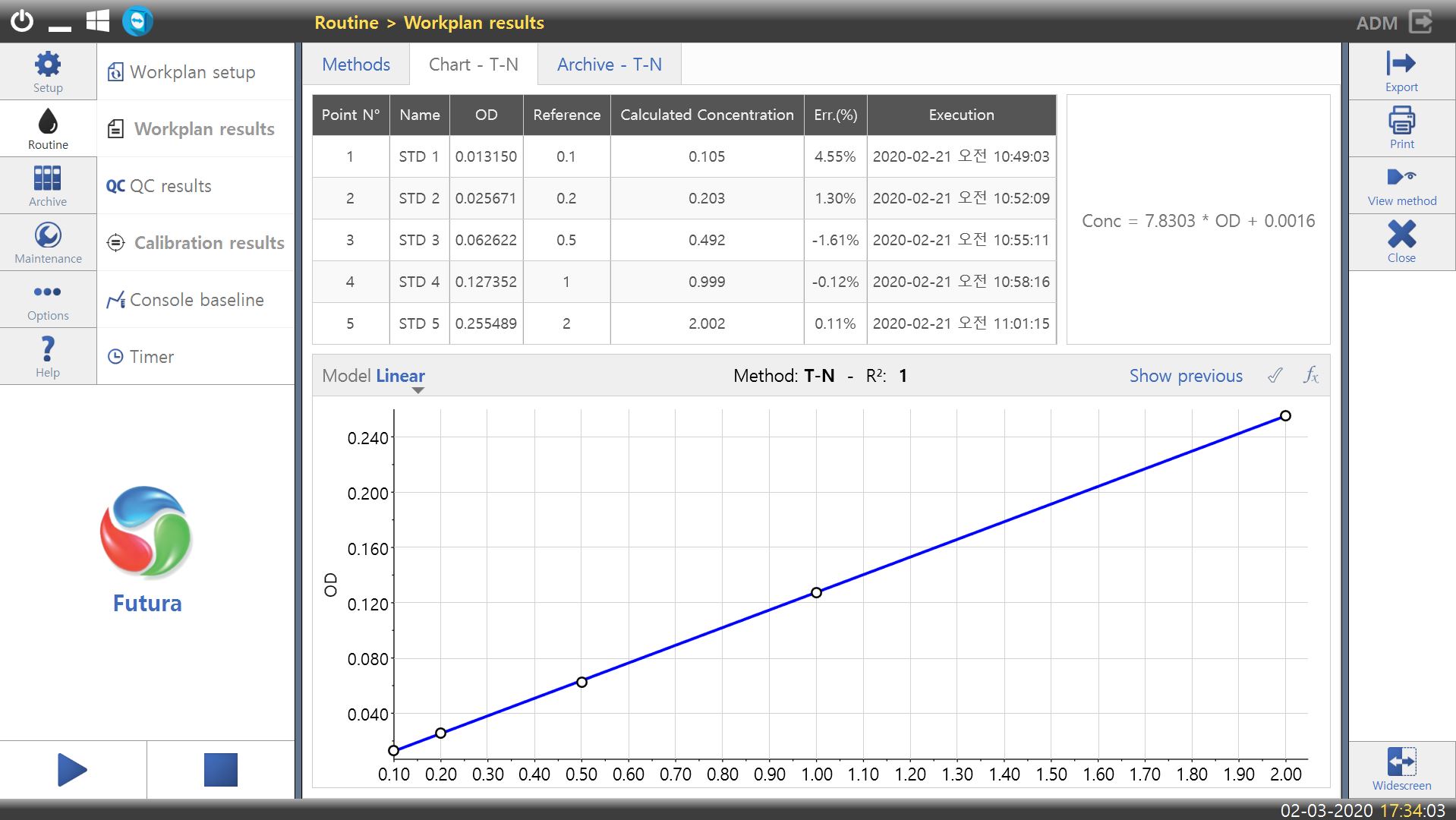This screenshot has height=820, width=1456.
Task: Click the Name column header
Action: [420, 115]
